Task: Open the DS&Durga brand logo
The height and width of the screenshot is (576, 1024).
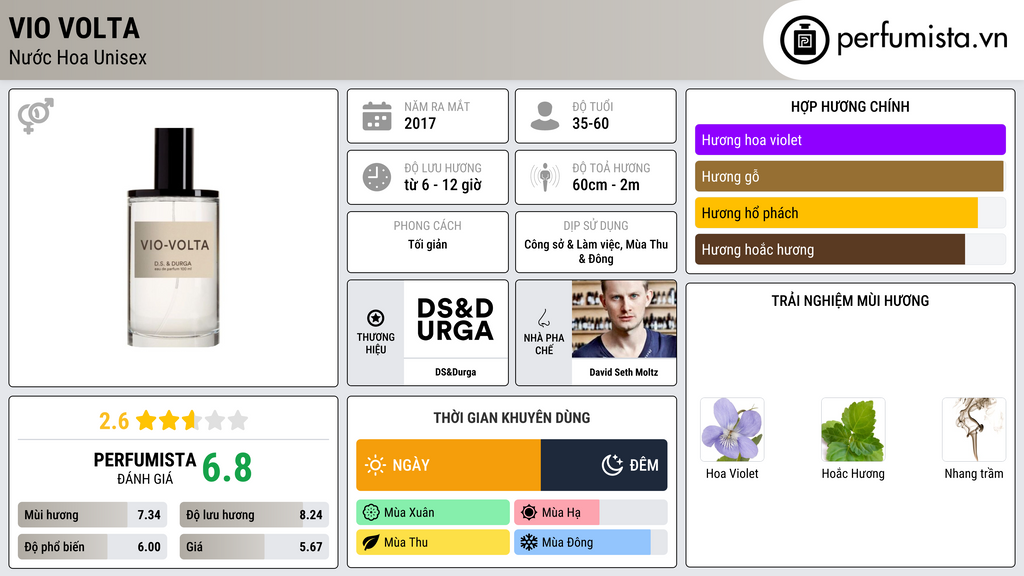Action: tap(455, 319)
